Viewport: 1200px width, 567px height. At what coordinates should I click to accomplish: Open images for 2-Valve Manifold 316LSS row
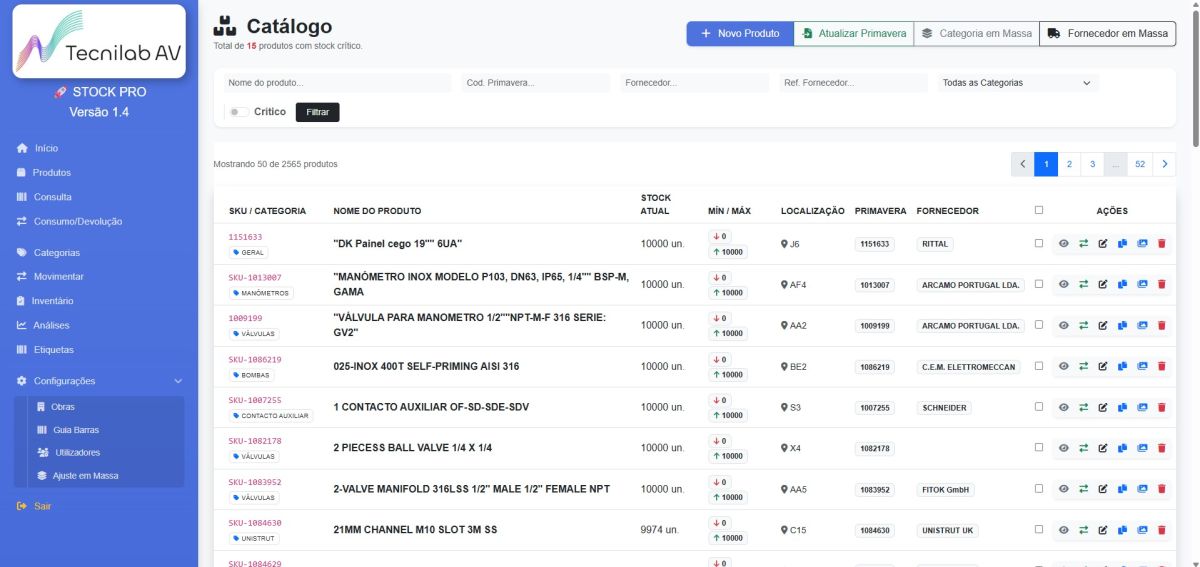point(1142,489)
